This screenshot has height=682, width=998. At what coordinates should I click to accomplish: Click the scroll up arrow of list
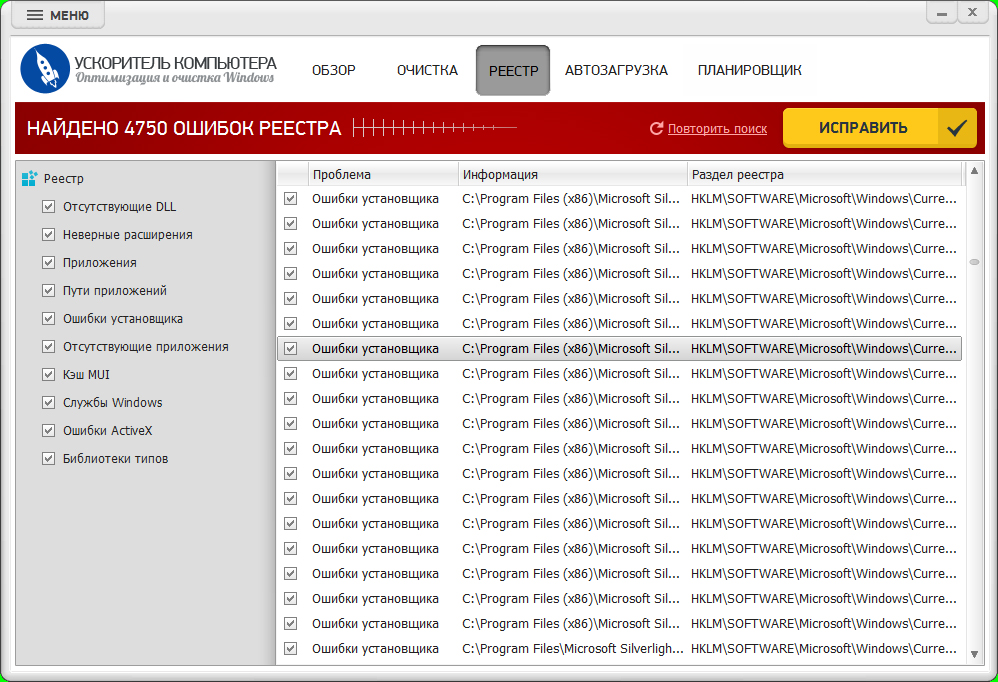click(x=974, y=170)
